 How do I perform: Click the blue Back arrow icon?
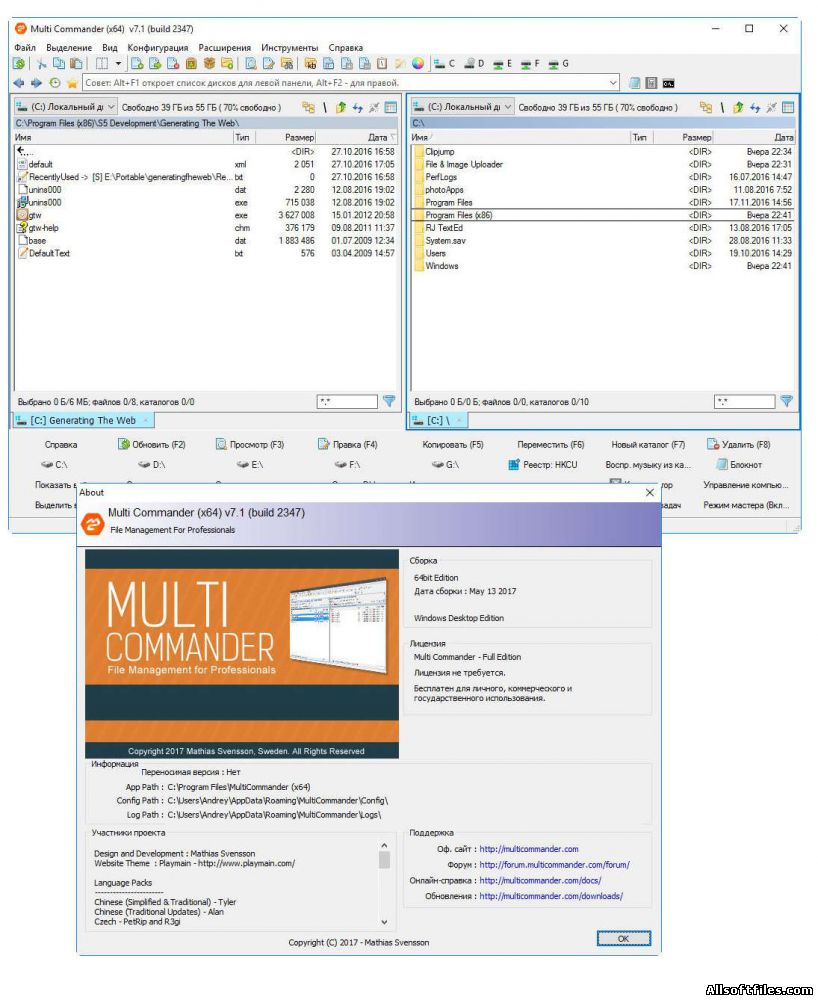(18, 83)
